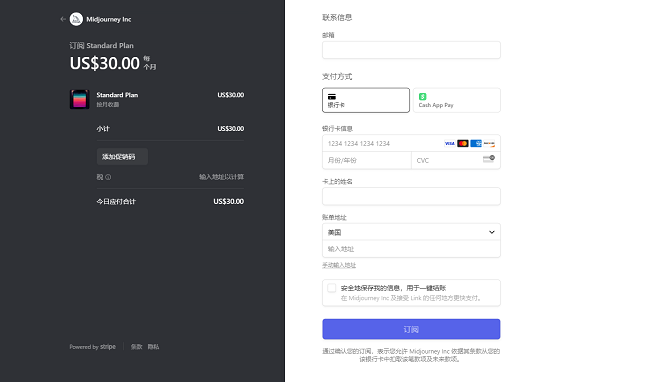The height and width of the screenshot is (382, 660).
Task: Click the blue subscribe button
Action: click(x=411, y=329)
